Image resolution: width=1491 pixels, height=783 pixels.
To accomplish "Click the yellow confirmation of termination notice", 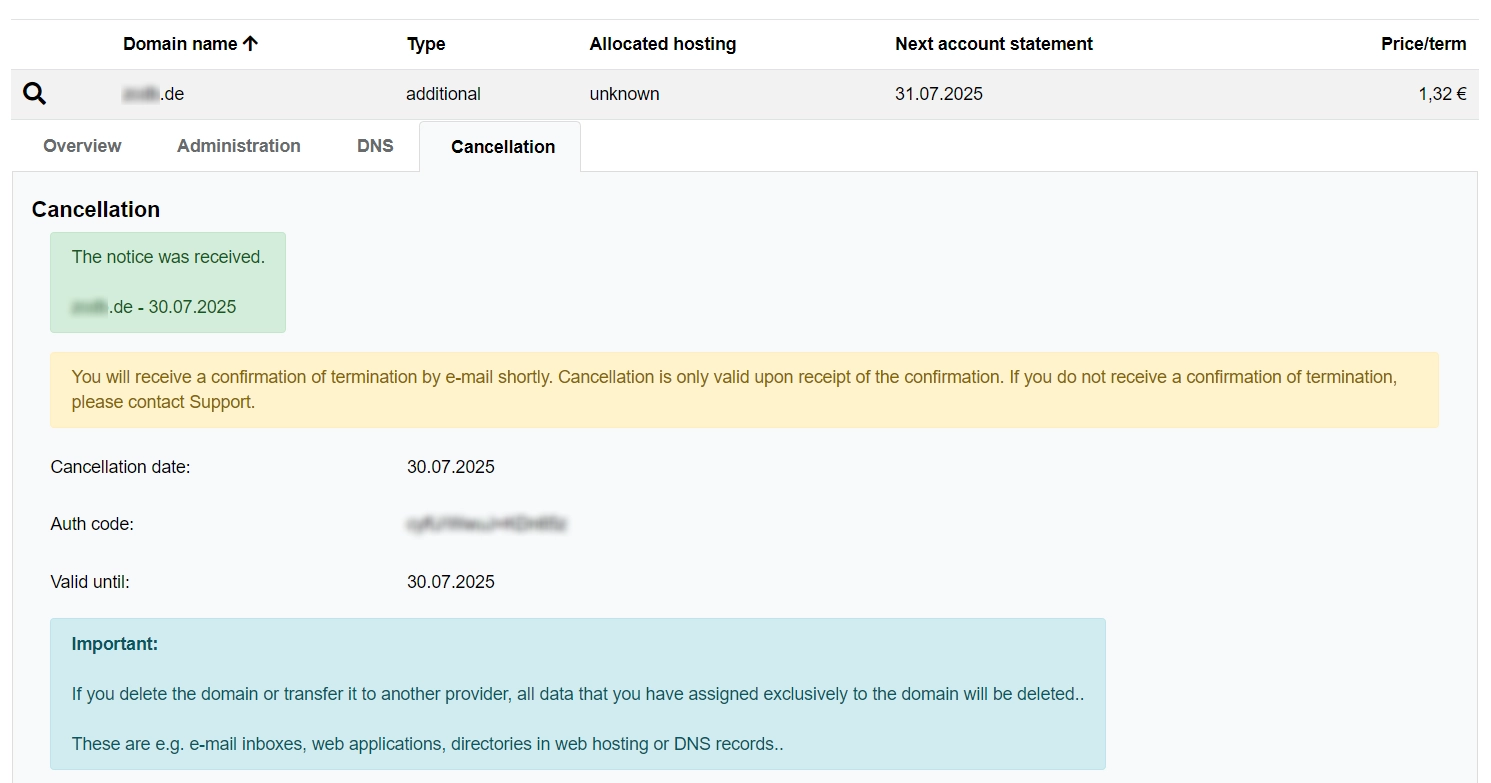I will click(743, 390).
